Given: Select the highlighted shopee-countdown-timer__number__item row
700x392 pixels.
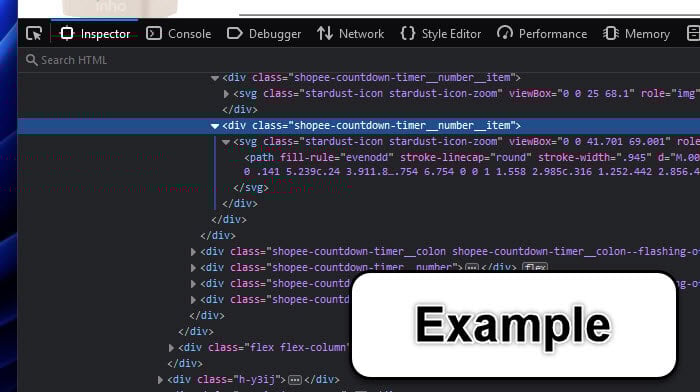Looking at the screenshot, I should point(359,126).
